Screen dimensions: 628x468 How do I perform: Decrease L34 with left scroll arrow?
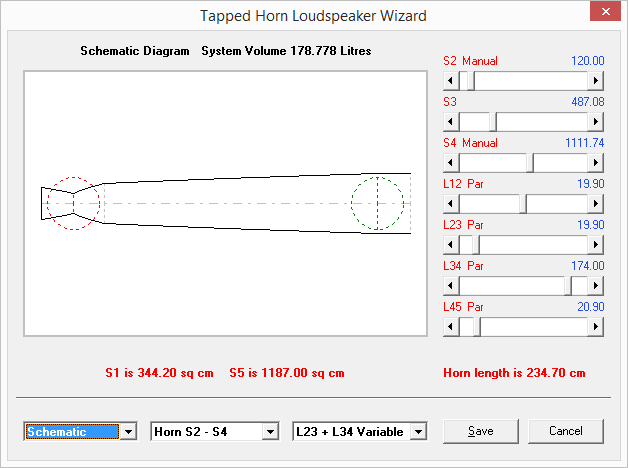click(x=451, y=286)
